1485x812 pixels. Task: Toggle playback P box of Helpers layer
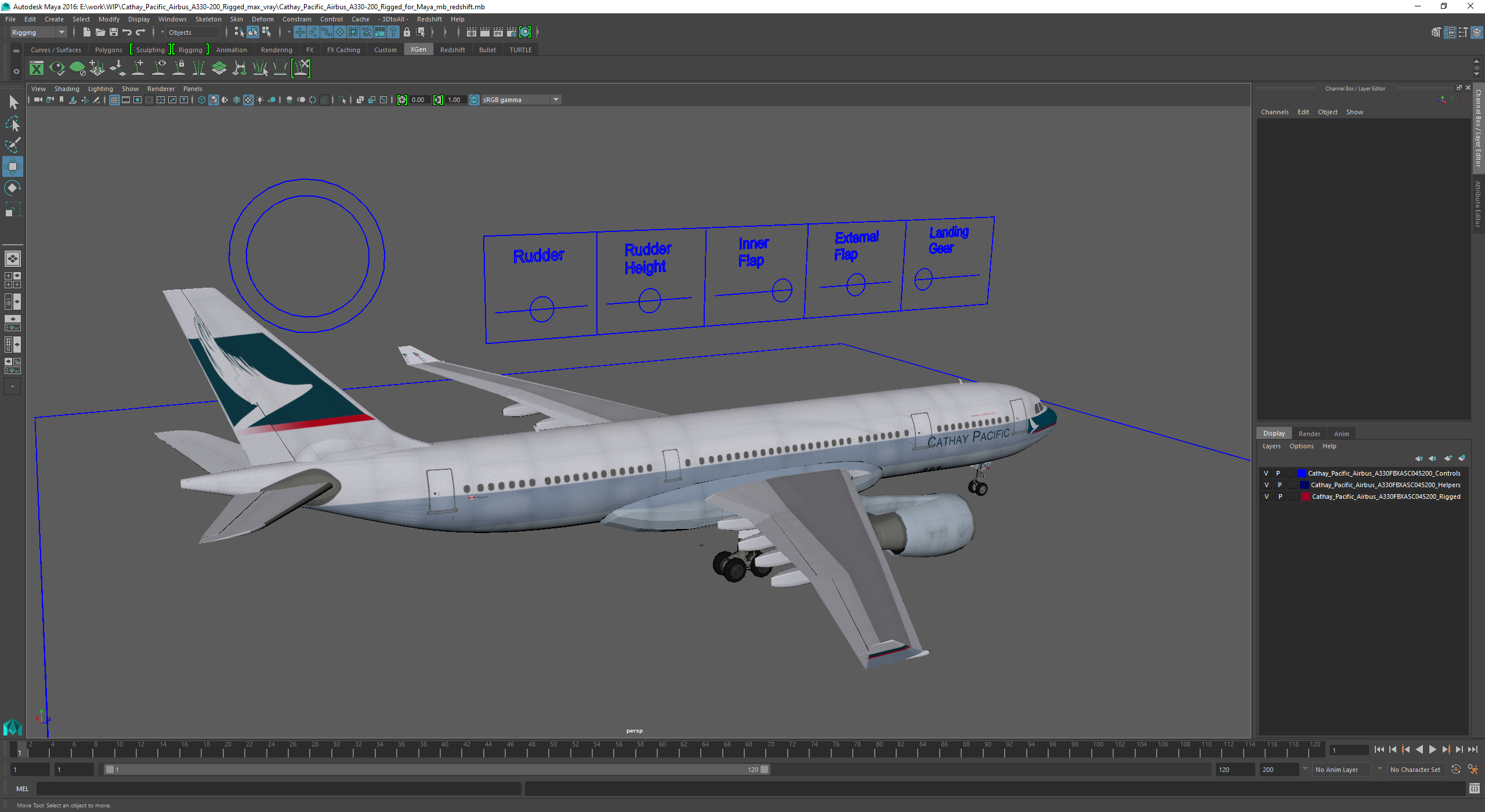1280,485
